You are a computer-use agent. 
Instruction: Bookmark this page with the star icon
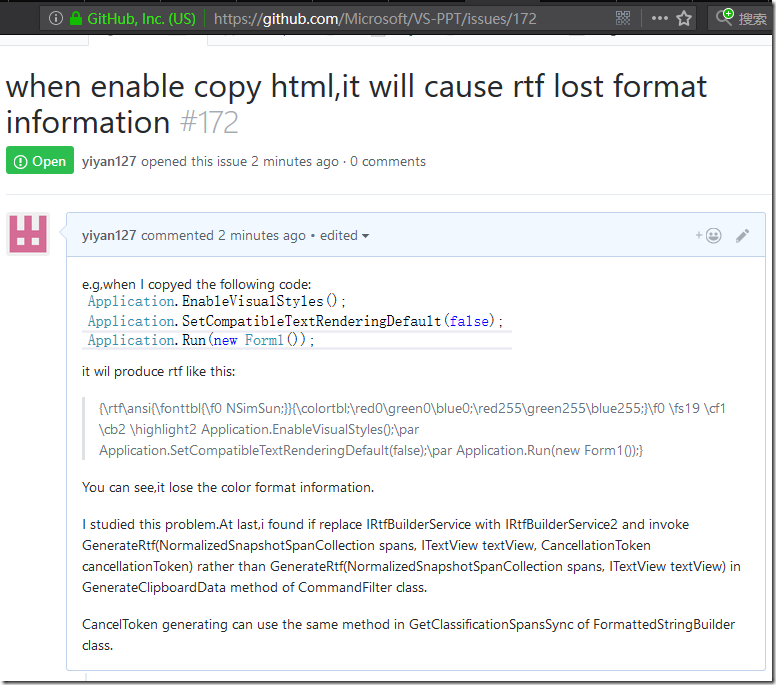tap(684, 18)
